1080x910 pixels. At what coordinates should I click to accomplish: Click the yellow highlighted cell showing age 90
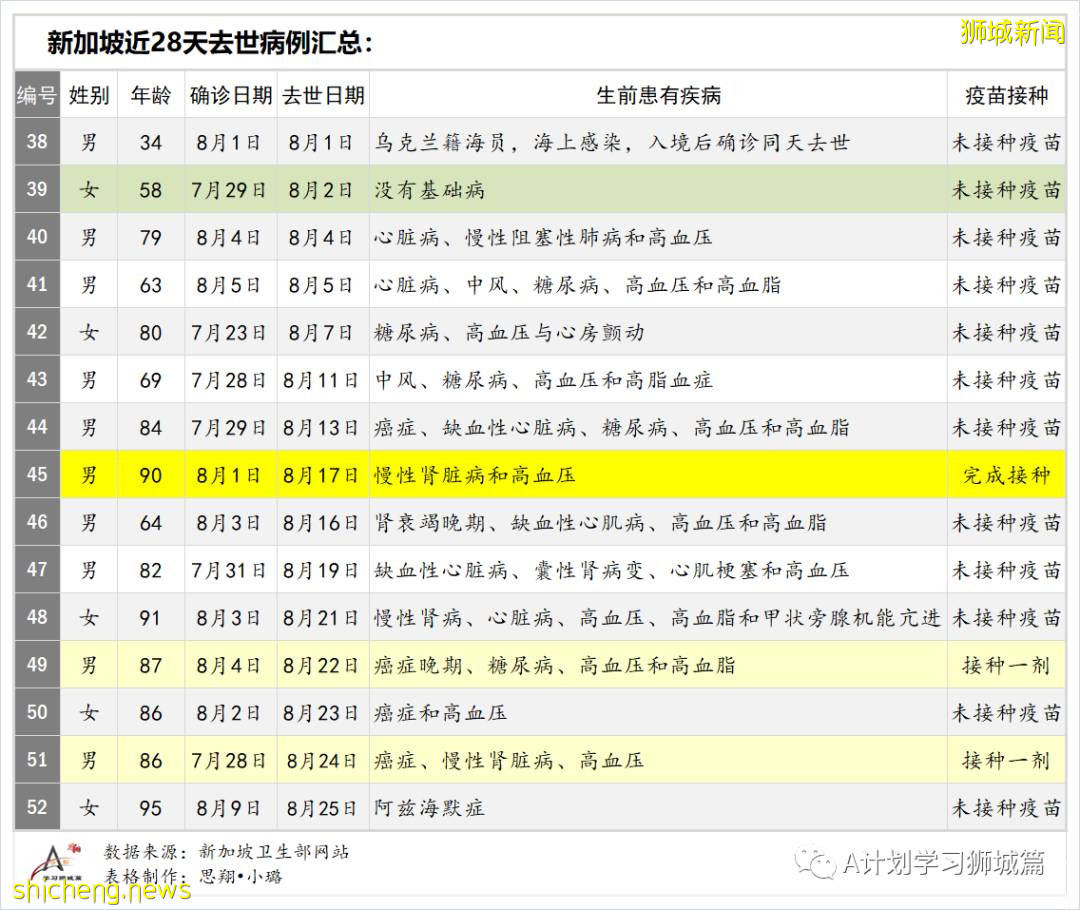(x=150, y=475)
